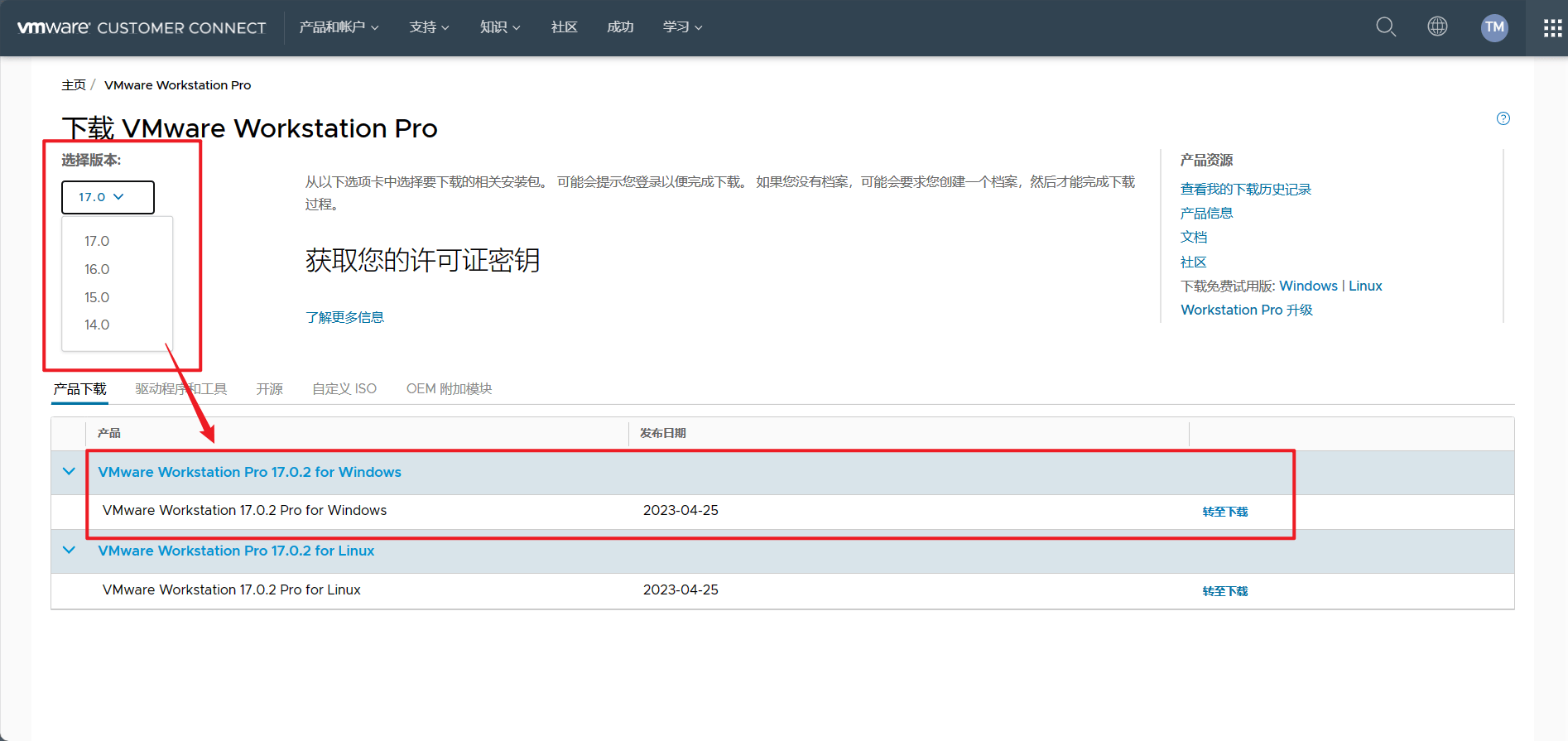The height and width of the screenshot is (741, 1568).
Task: Open the 产品和帐户 menu
Action: point(339,27)
